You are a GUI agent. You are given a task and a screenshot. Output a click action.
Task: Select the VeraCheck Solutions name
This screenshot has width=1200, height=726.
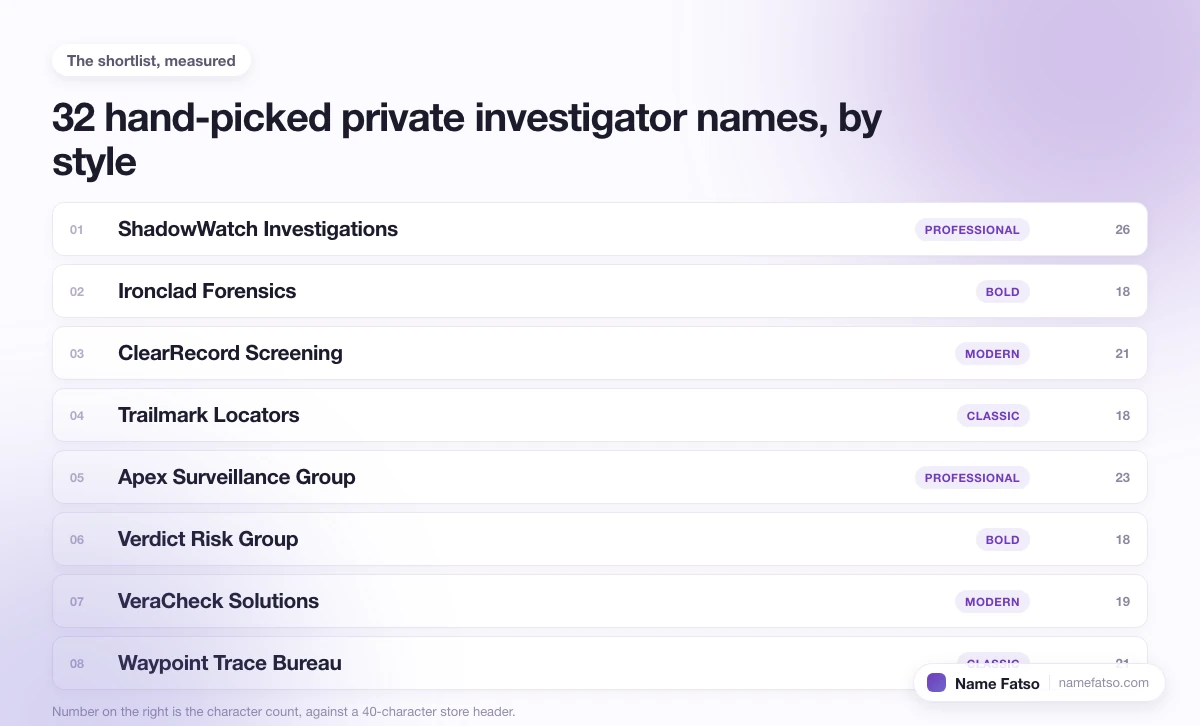pos(219,601)
